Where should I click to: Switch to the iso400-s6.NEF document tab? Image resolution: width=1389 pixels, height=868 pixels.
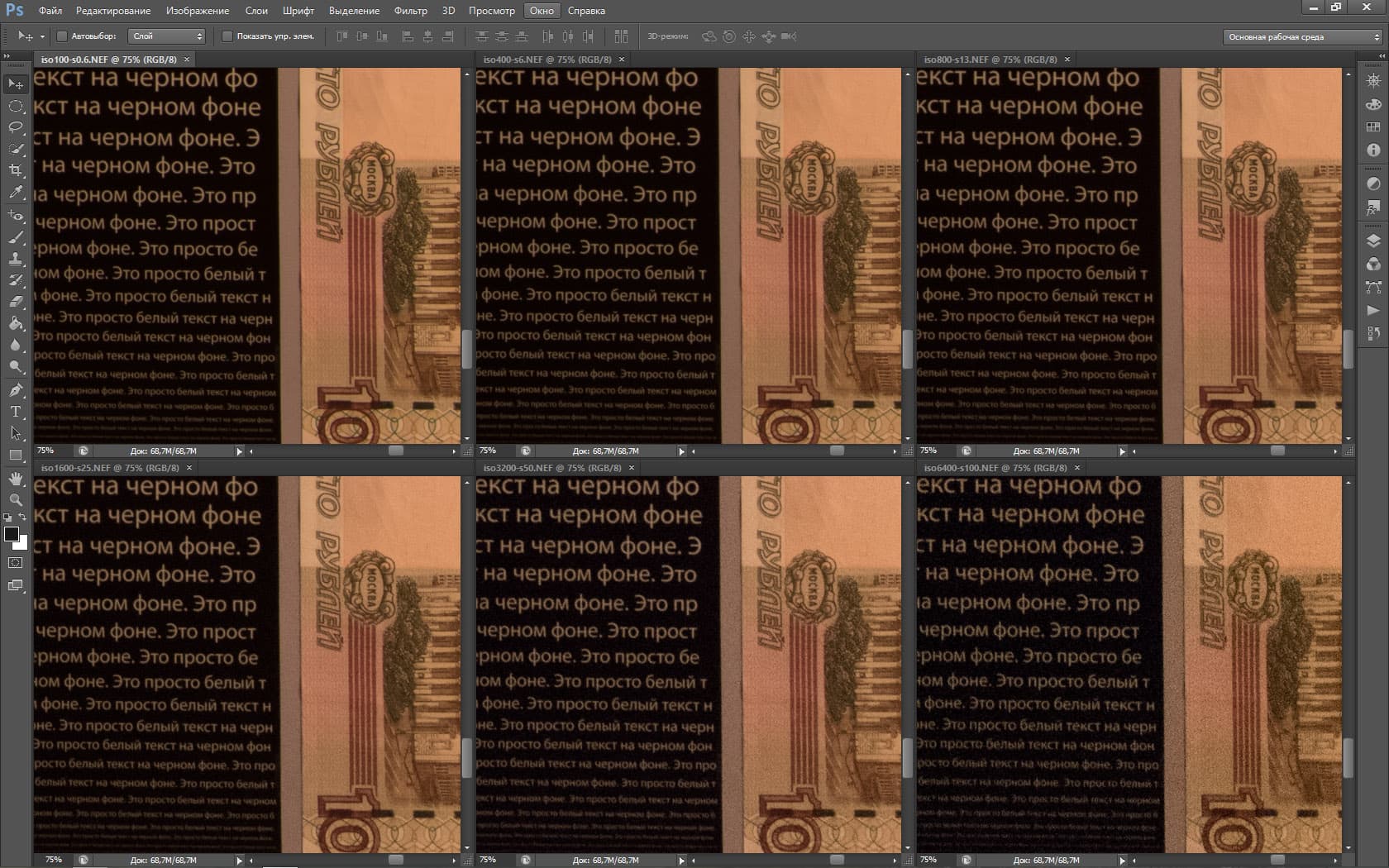[x=547, y=60]
